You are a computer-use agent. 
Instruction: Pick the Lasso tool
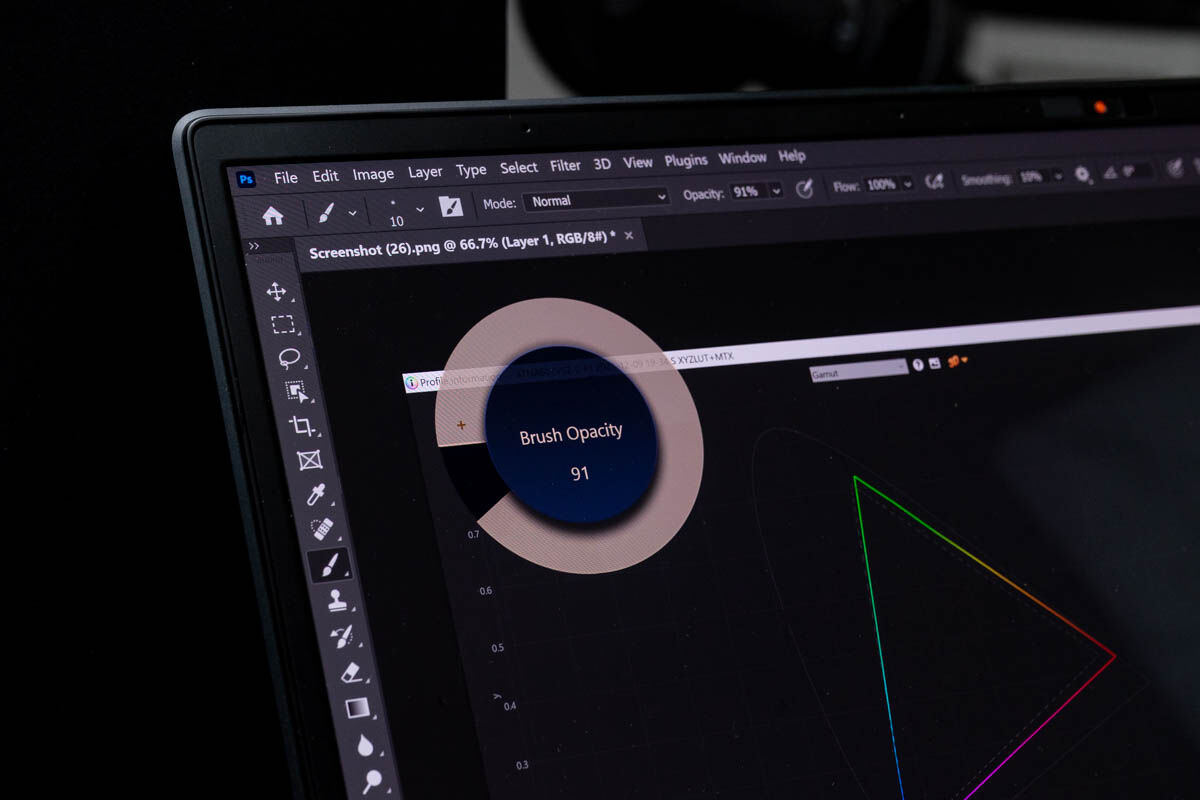[290, 357]
